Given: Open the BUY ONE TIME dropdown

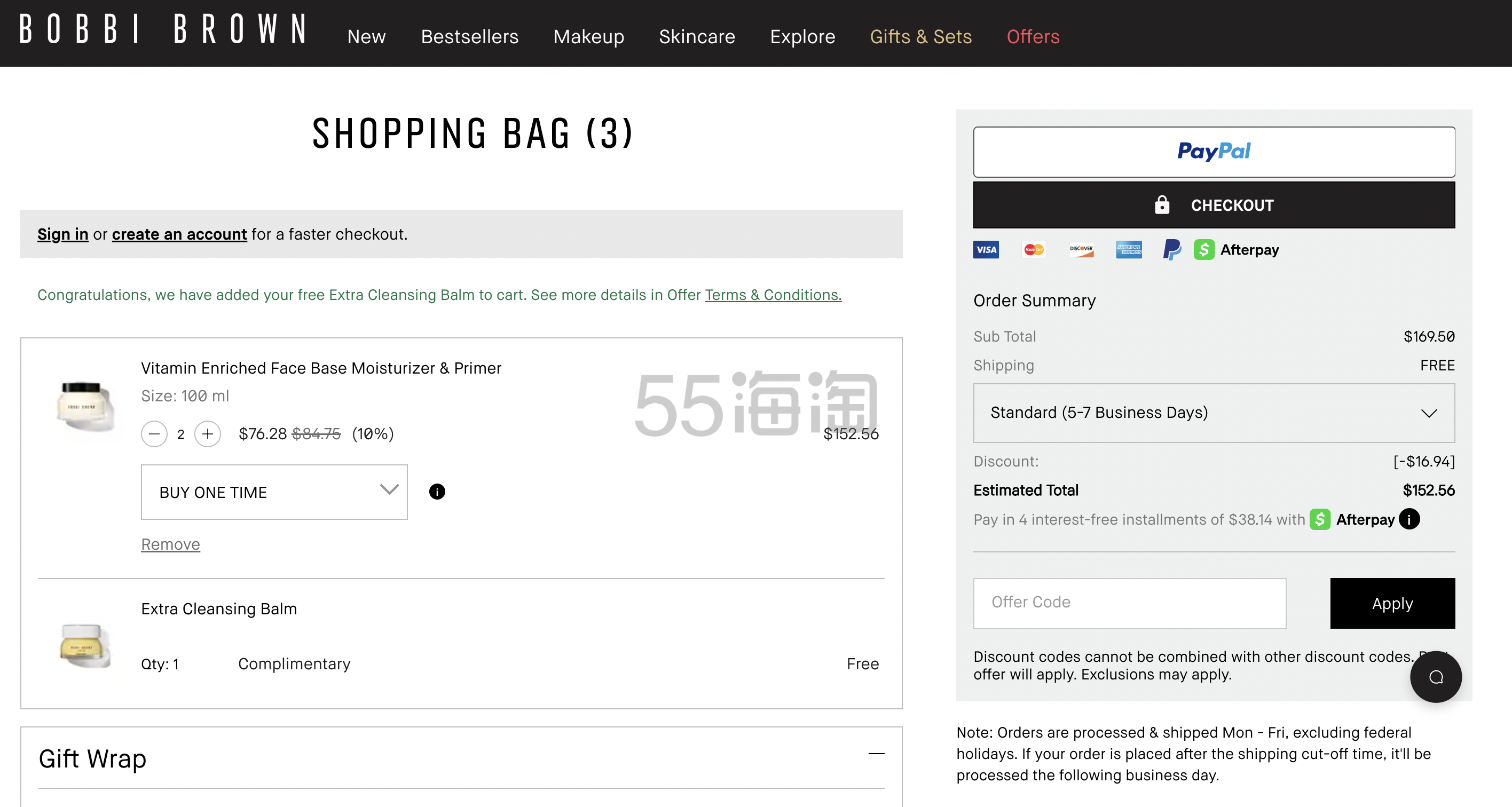Looking at the screenshot, I should 274,492.
